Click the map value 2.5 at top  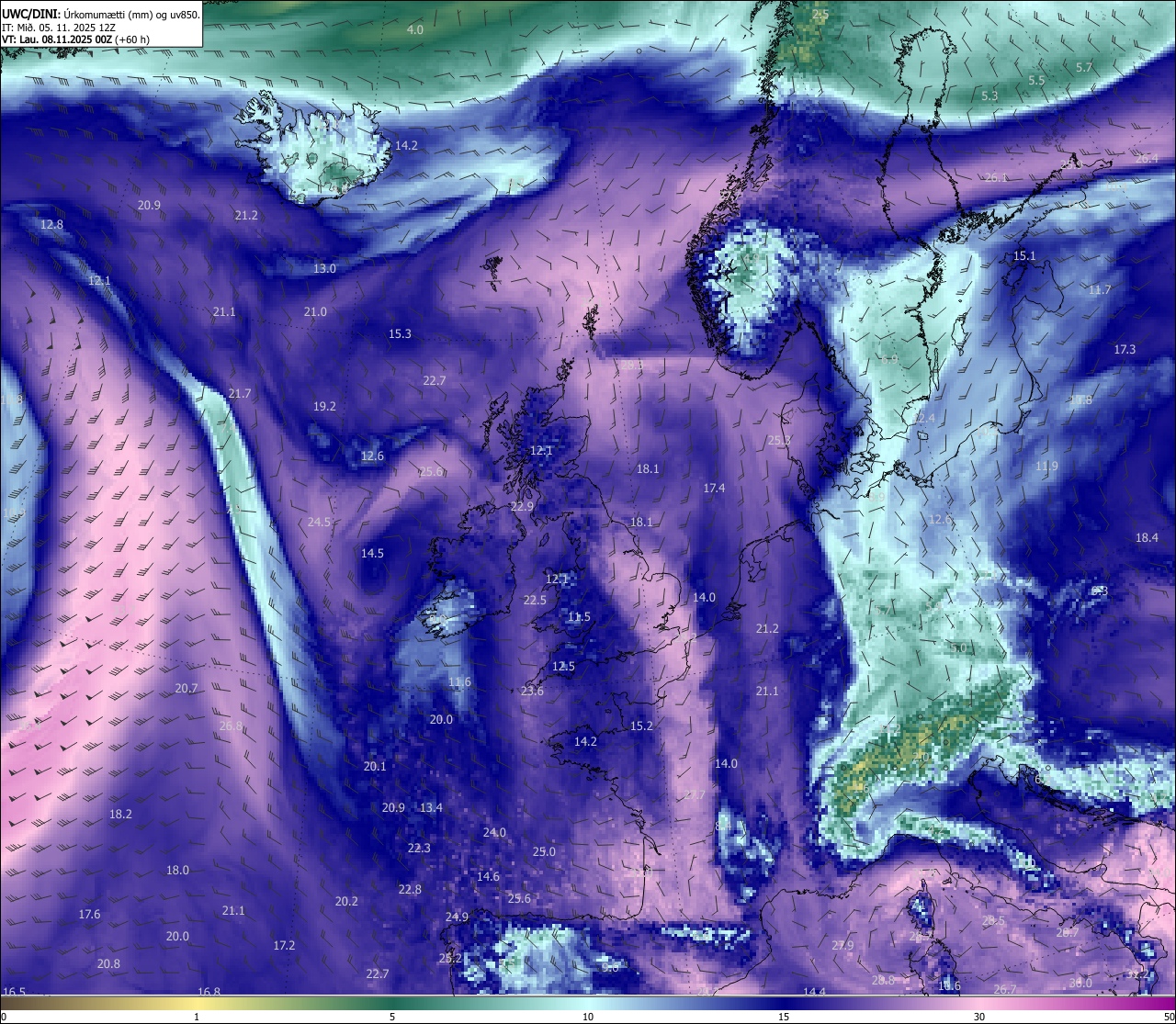click(x=820, y=15)
